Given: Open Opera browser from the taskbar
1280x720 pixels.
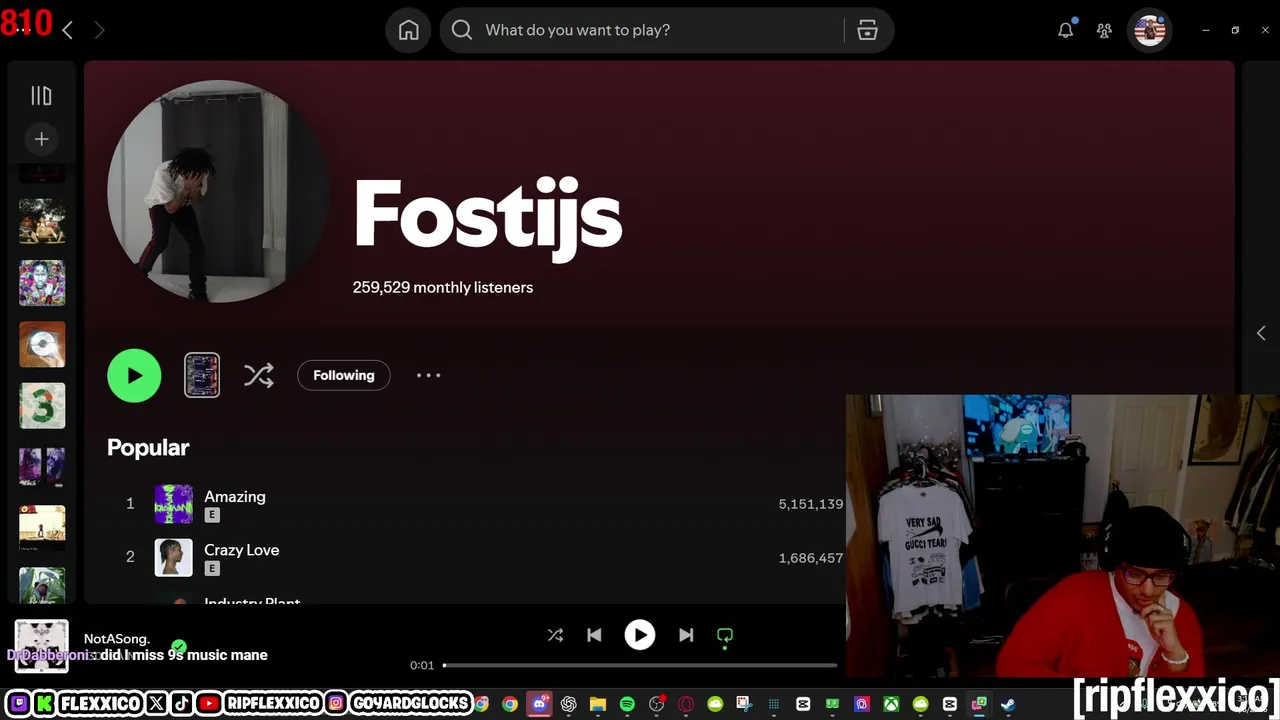Looking at the screenshot, I should tap(686, 704).
